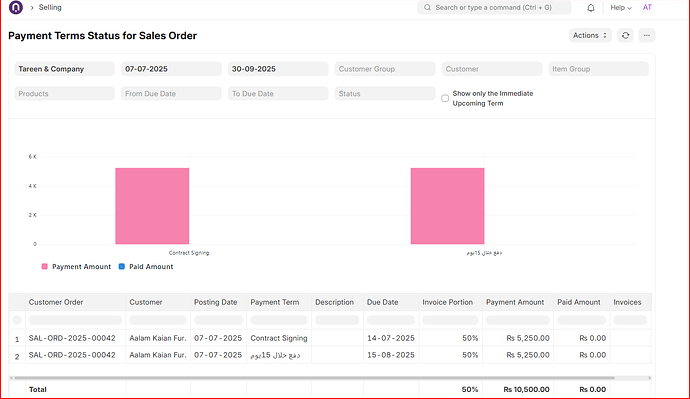Click the Customer Order column header
690x399 pixels.
56,302
